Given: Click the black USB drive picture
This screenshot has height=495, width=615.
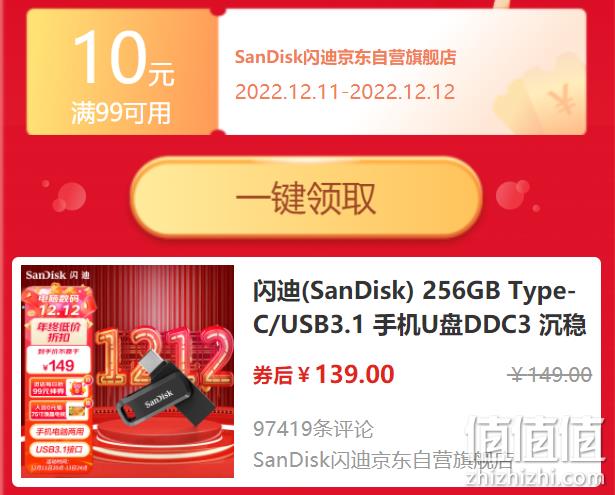Looking at the screenshot, I should coord(165,392).
